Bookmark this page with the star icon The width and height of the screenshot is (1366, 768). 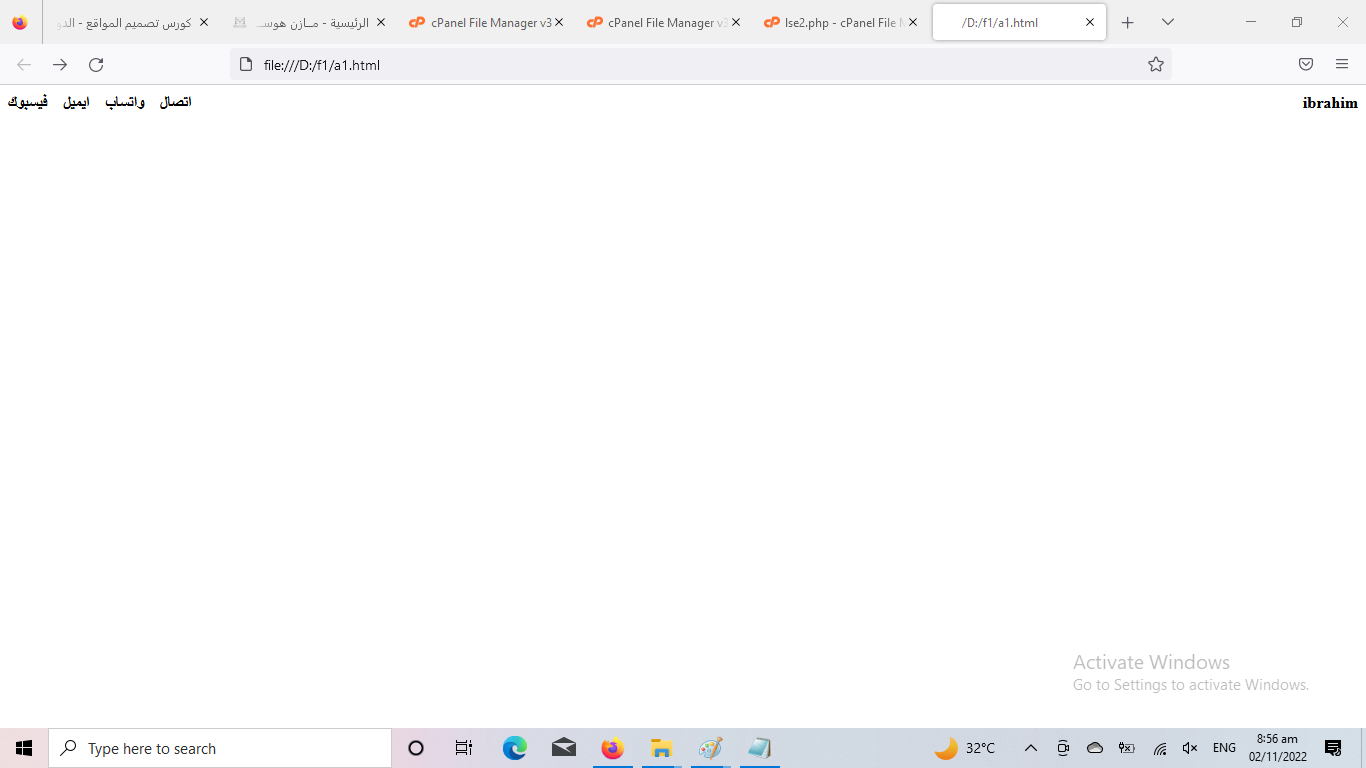pyautogui.click(x=1156, y=65)
